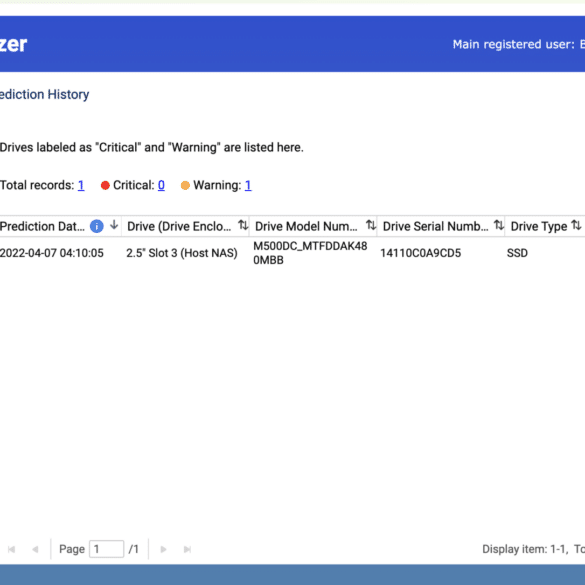Go to previous page arrow

35,549
